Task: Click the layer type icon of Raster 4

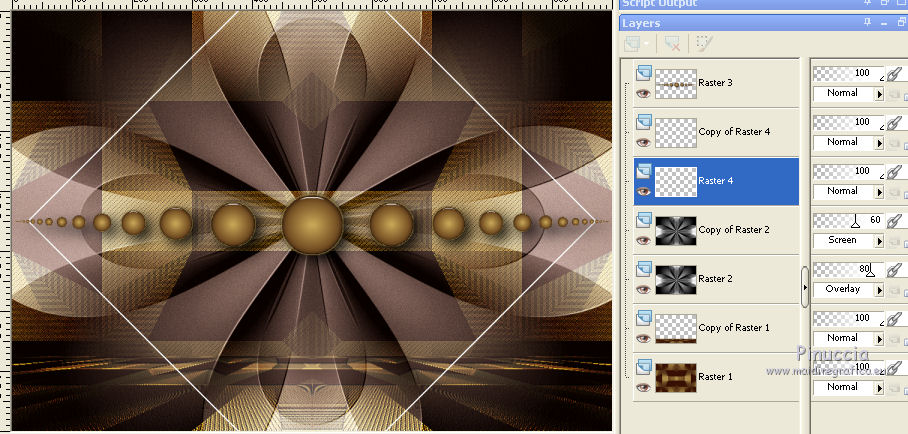Action: 643,171
